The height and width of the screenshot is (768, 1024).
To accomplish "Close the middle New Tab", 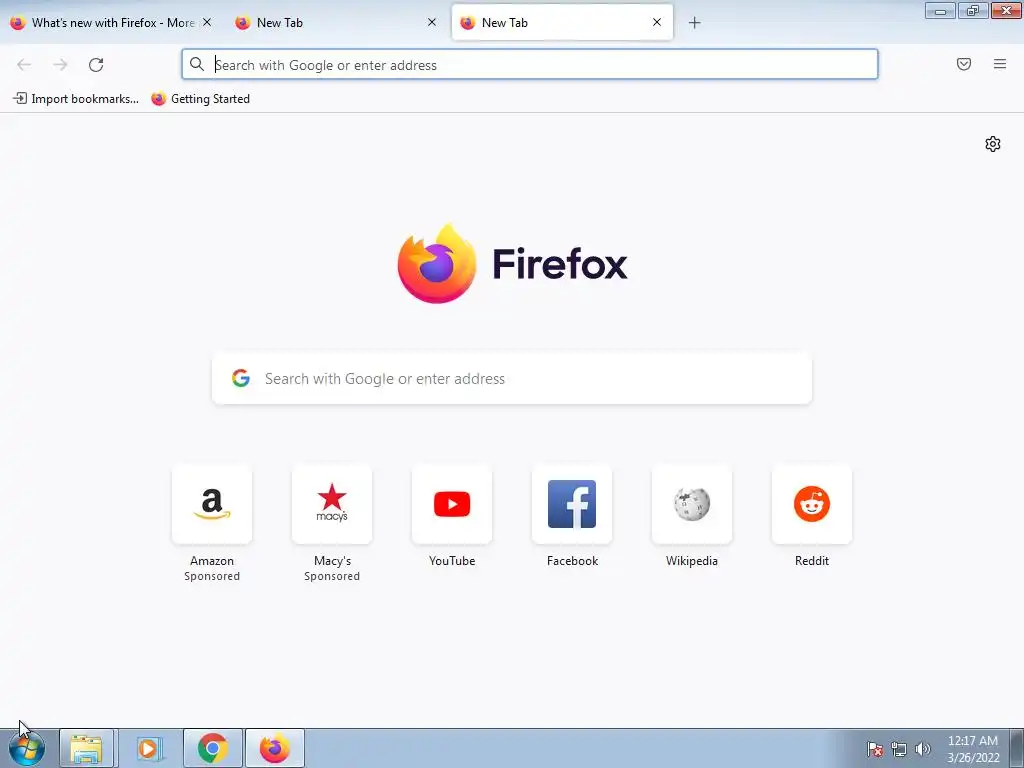I will point(432,22).
